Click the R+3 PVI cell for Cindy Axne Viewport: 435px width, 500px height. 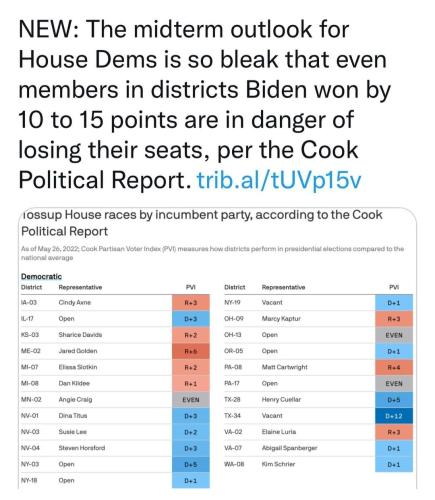[191, 303]
